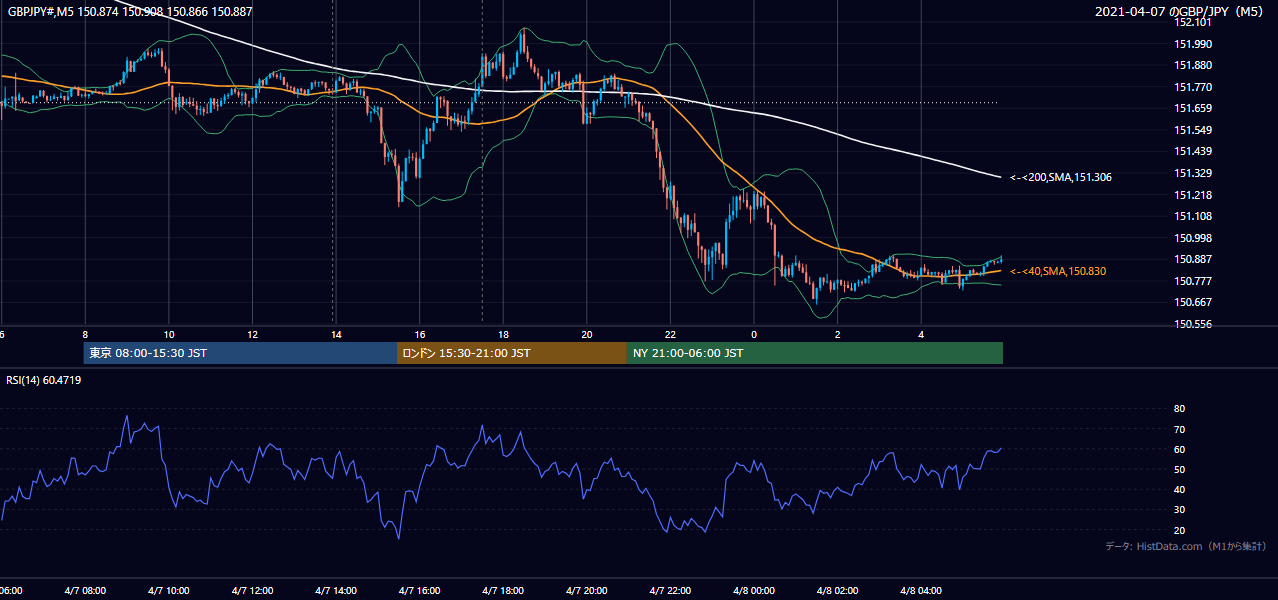Click price axis value 151.880

coord(1192,66)
